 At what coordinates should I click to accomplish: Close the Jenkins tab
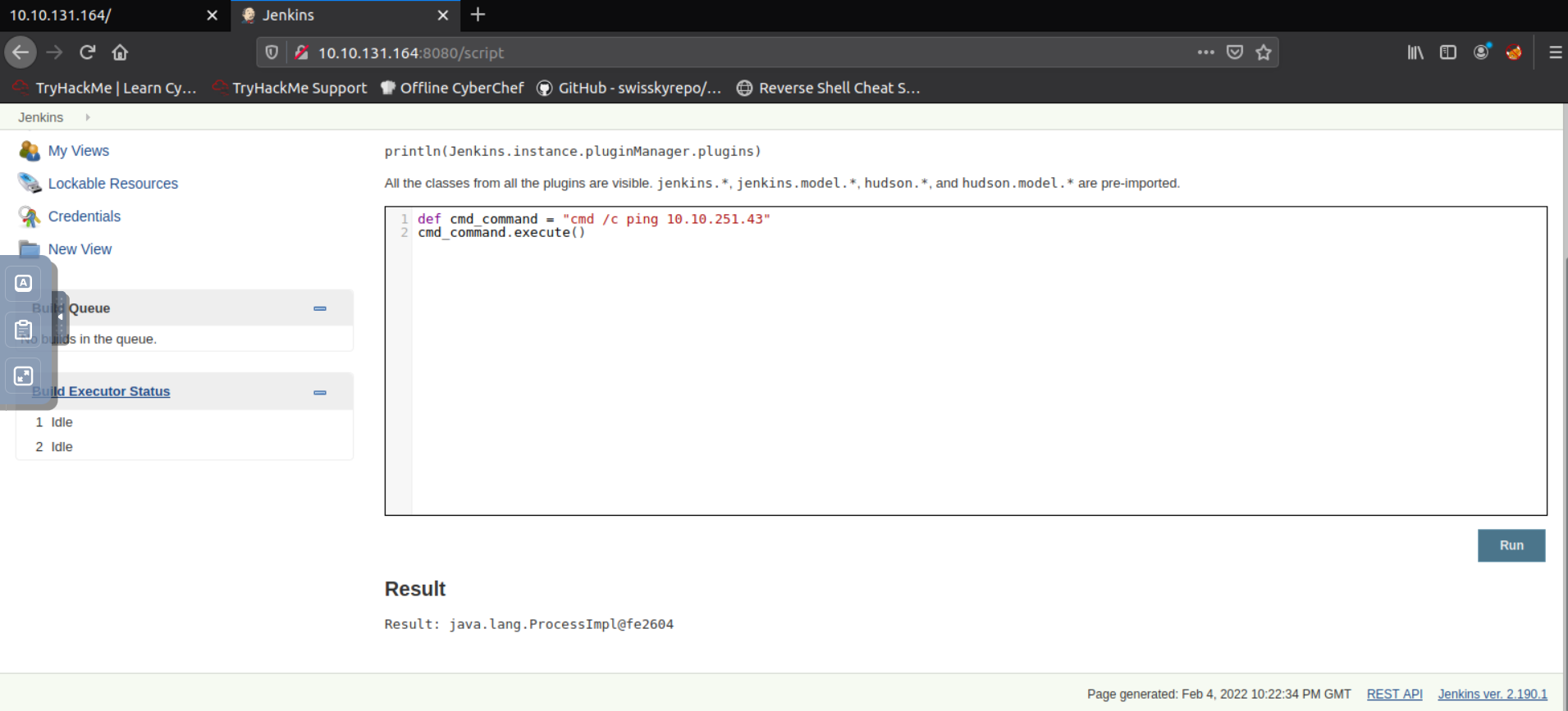[x=443, y=15]
